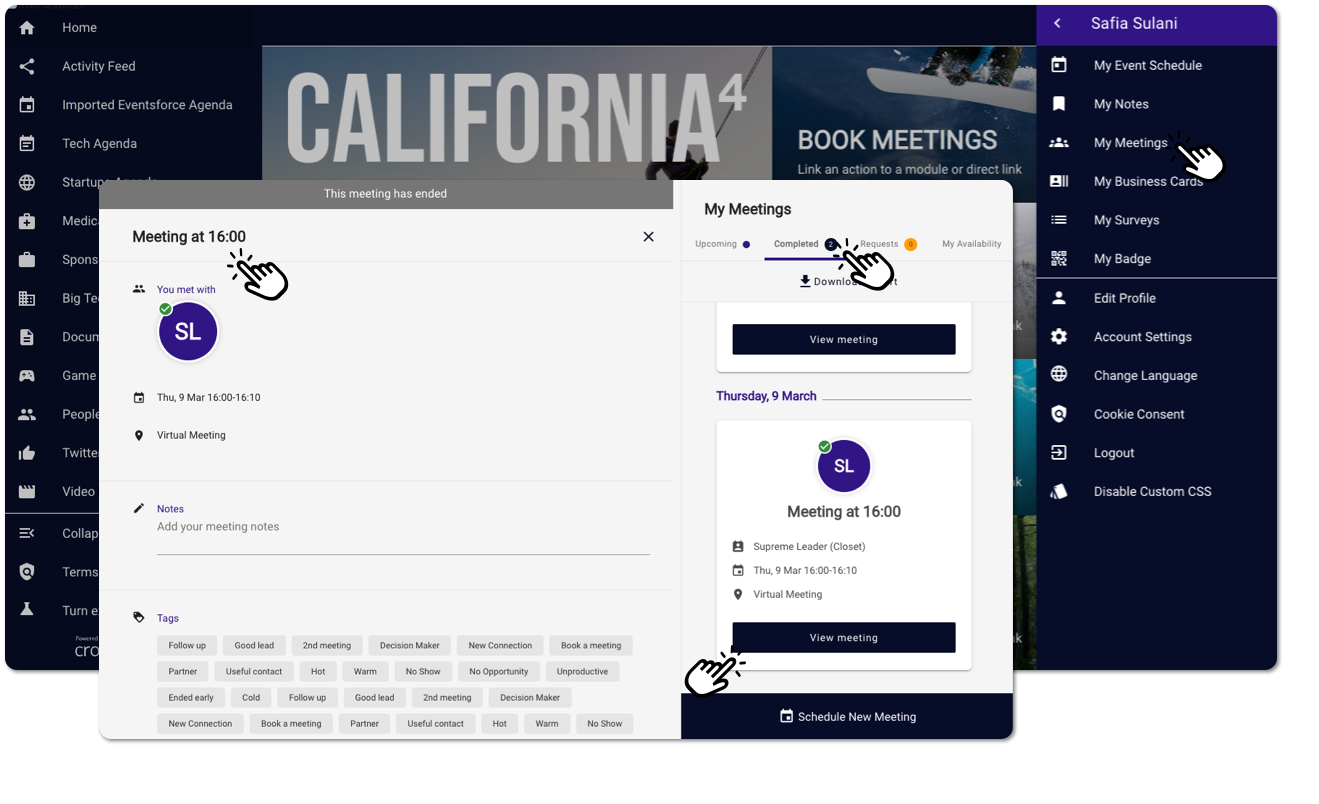Click the Change Language globe icon
1319x804 pixels.
pos(1059,375)
